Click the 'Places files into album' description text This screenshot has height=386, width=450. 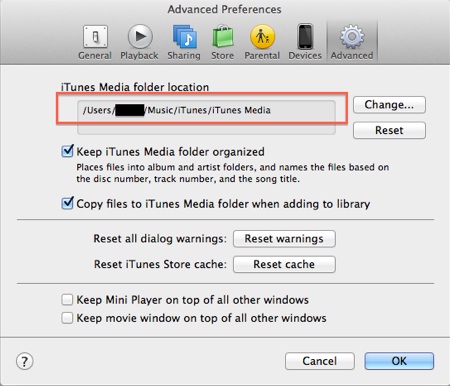click(233, 173)
